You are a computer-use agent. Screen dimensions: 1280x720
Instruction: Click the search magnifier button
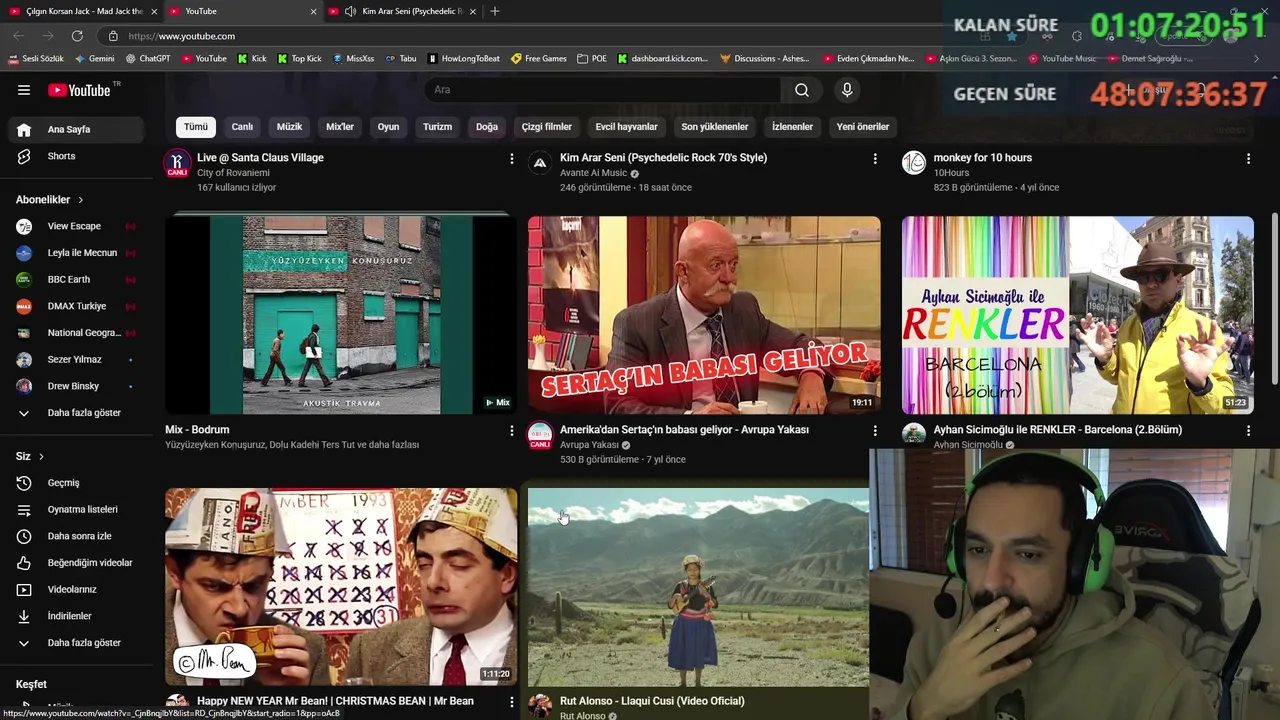[x=802, y=90]
